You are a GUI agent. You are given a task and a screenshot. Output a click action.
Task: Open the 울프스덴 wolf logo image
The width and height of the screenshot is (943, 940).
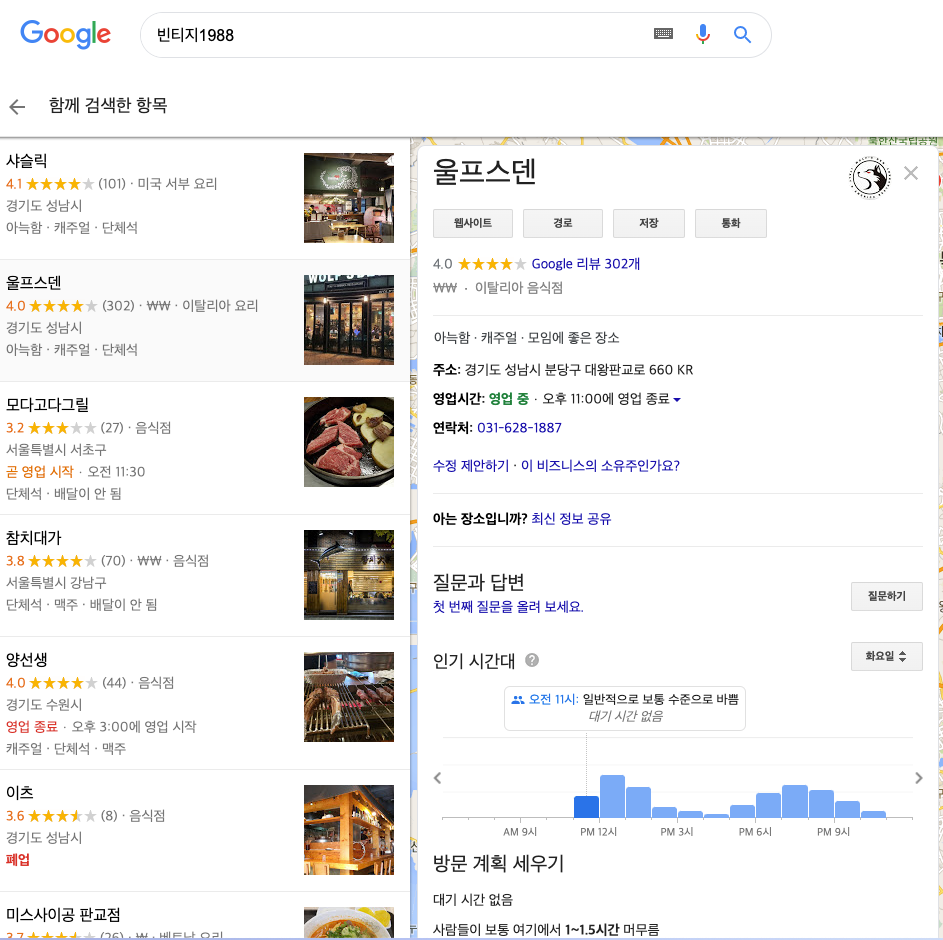(x=869, y=177)
